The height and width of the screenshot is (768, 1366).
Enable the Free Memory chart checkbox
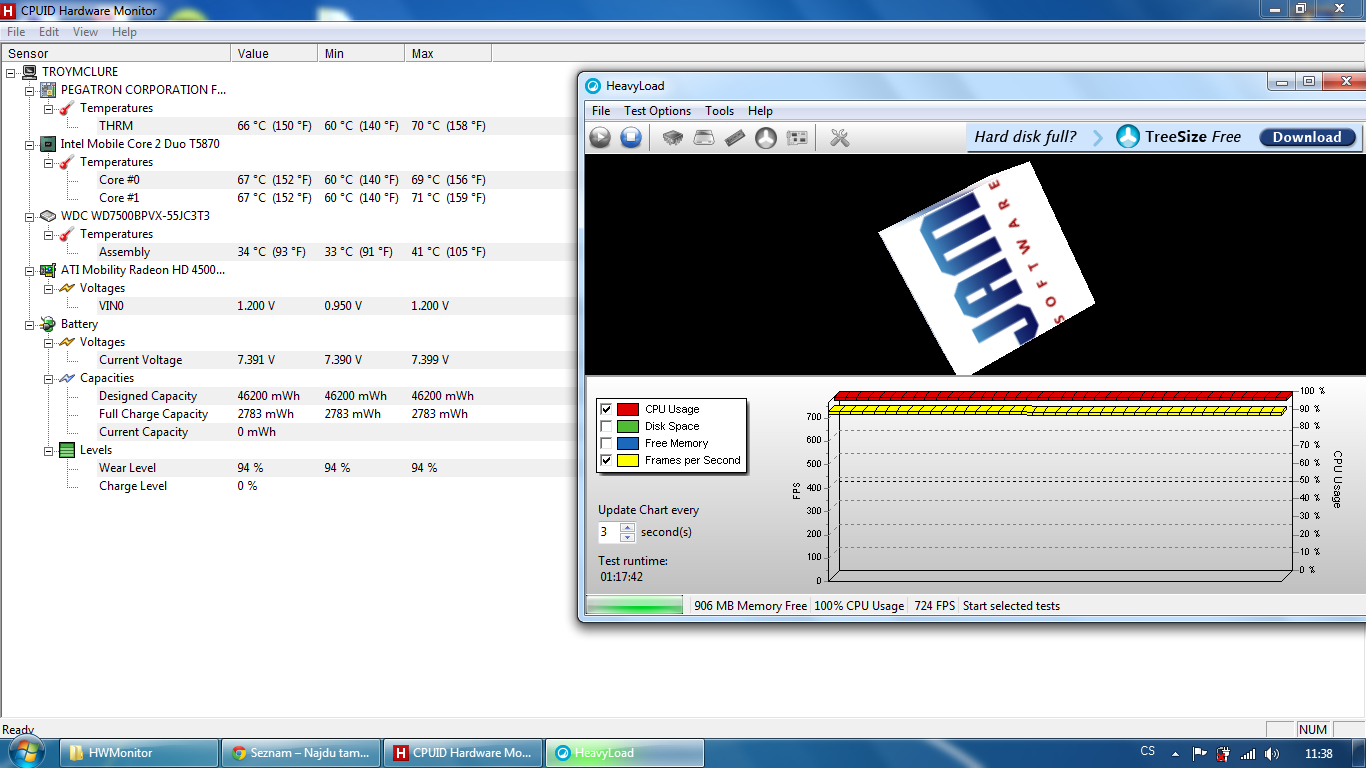606,443
